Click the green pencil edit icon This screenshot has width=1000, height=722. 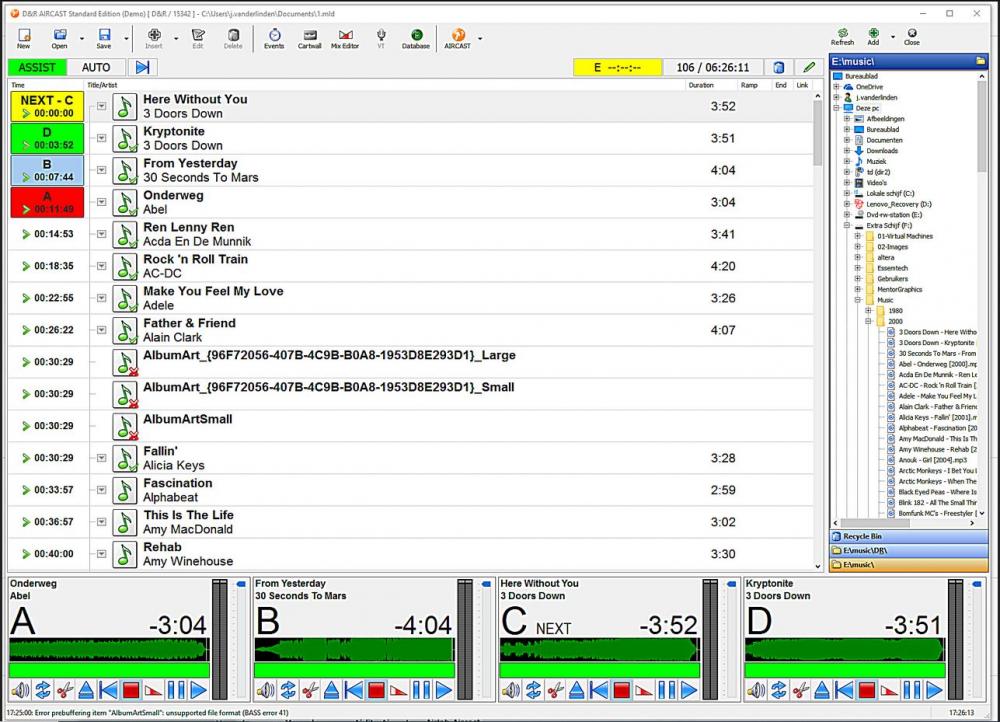(809, 67)
